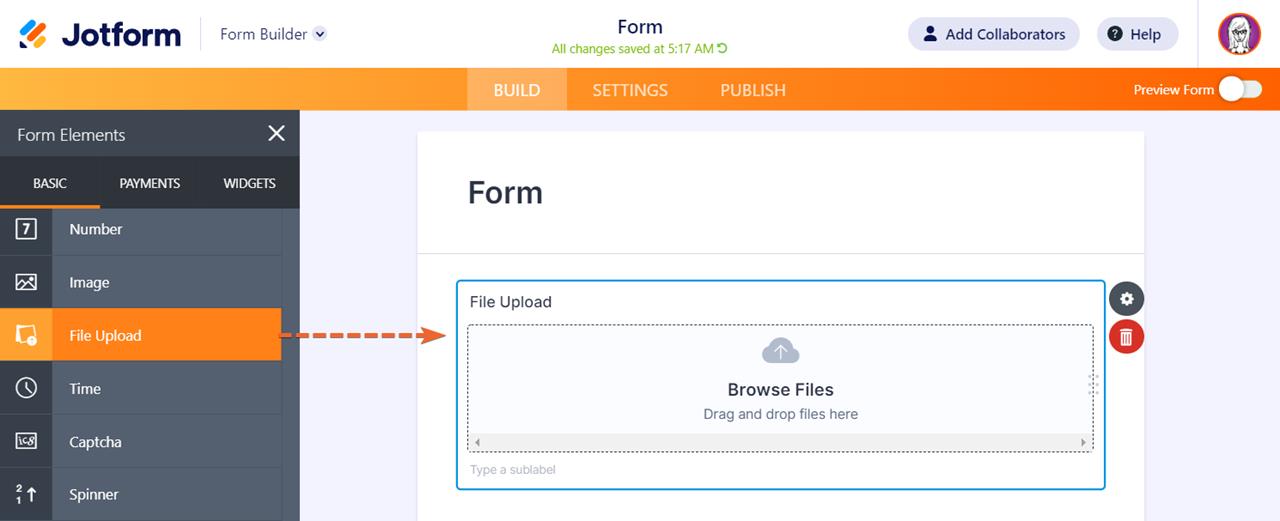Expand the Form Builder dropdown
This screenshot has height=521, width=1280.
[319, 34]
